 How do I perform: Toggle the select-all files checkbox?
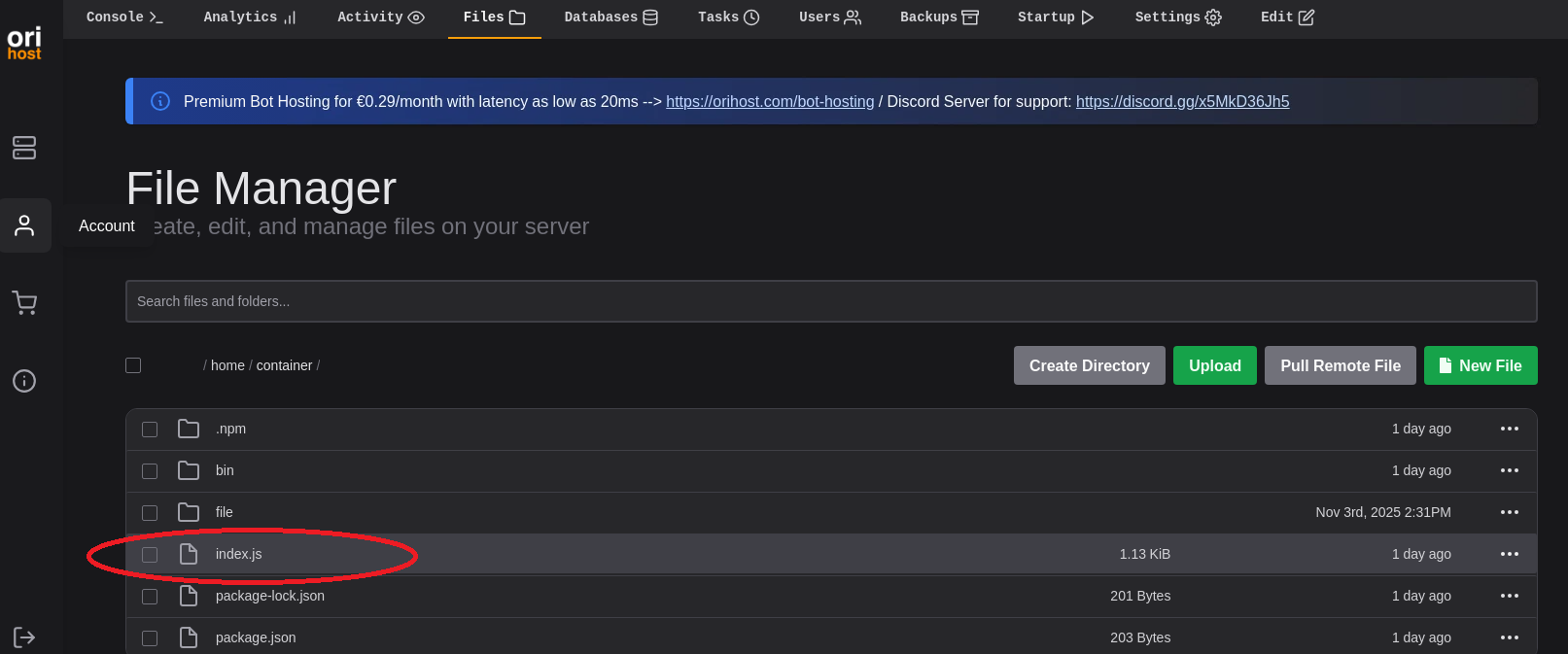pos(133,365)
